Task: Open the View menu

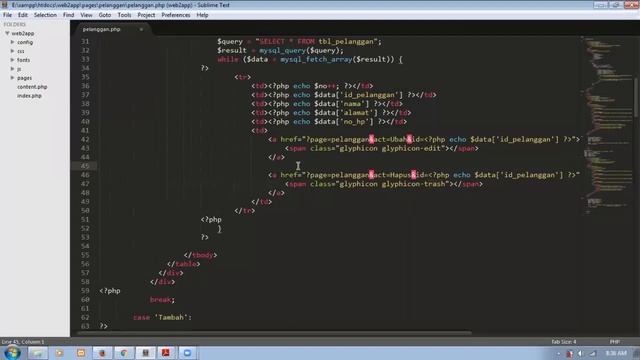Action: point(86,15)
